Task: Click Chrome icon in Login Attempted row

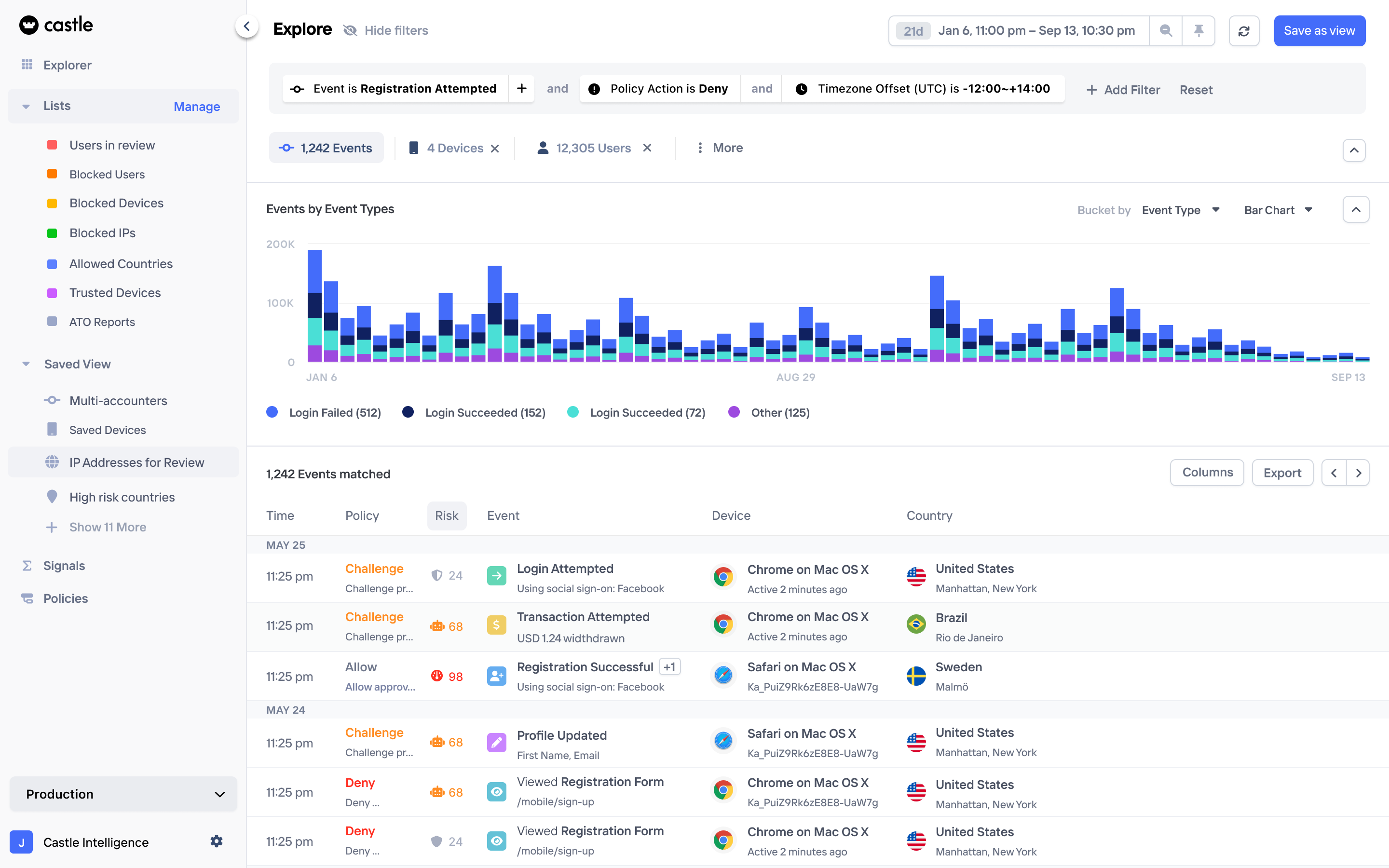Action: (723, 576)
